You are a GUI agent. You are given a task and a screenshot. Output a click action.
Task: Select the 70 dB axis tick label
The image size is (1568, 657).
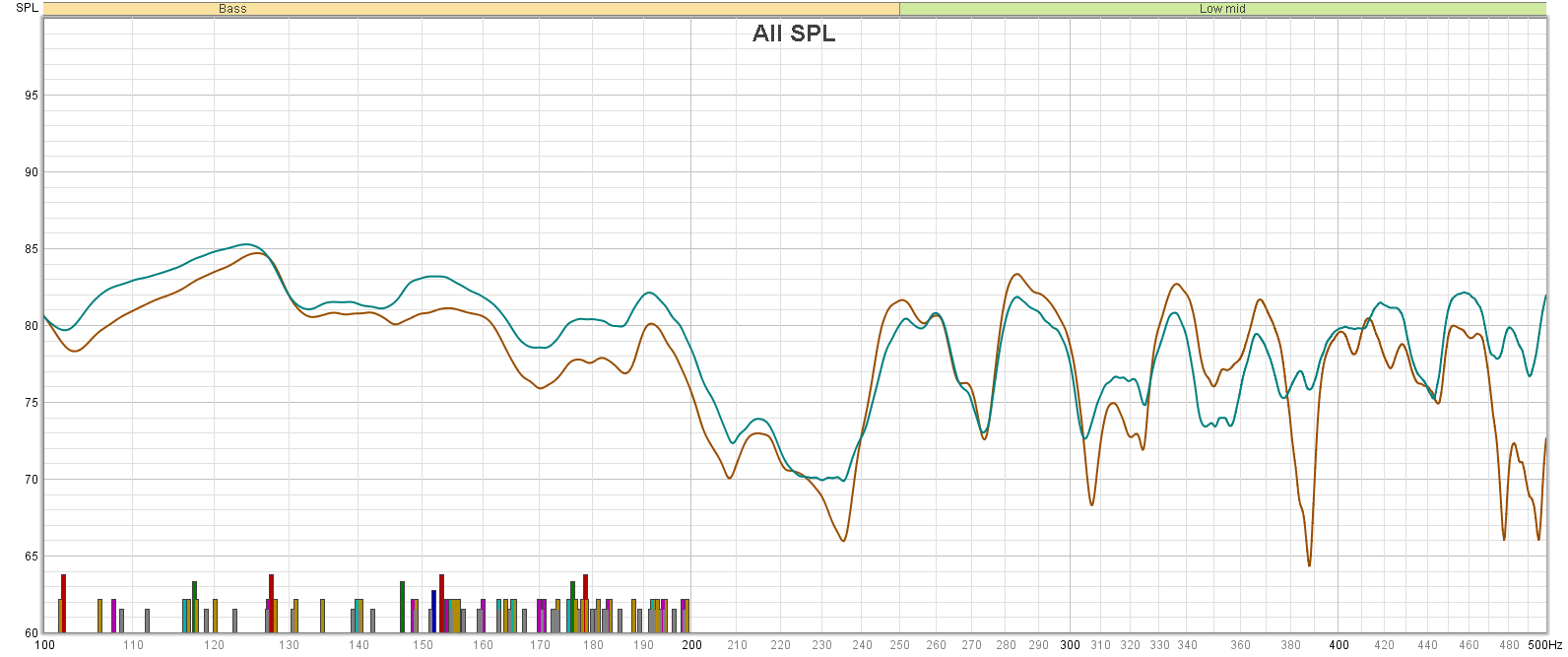[32, 480]
